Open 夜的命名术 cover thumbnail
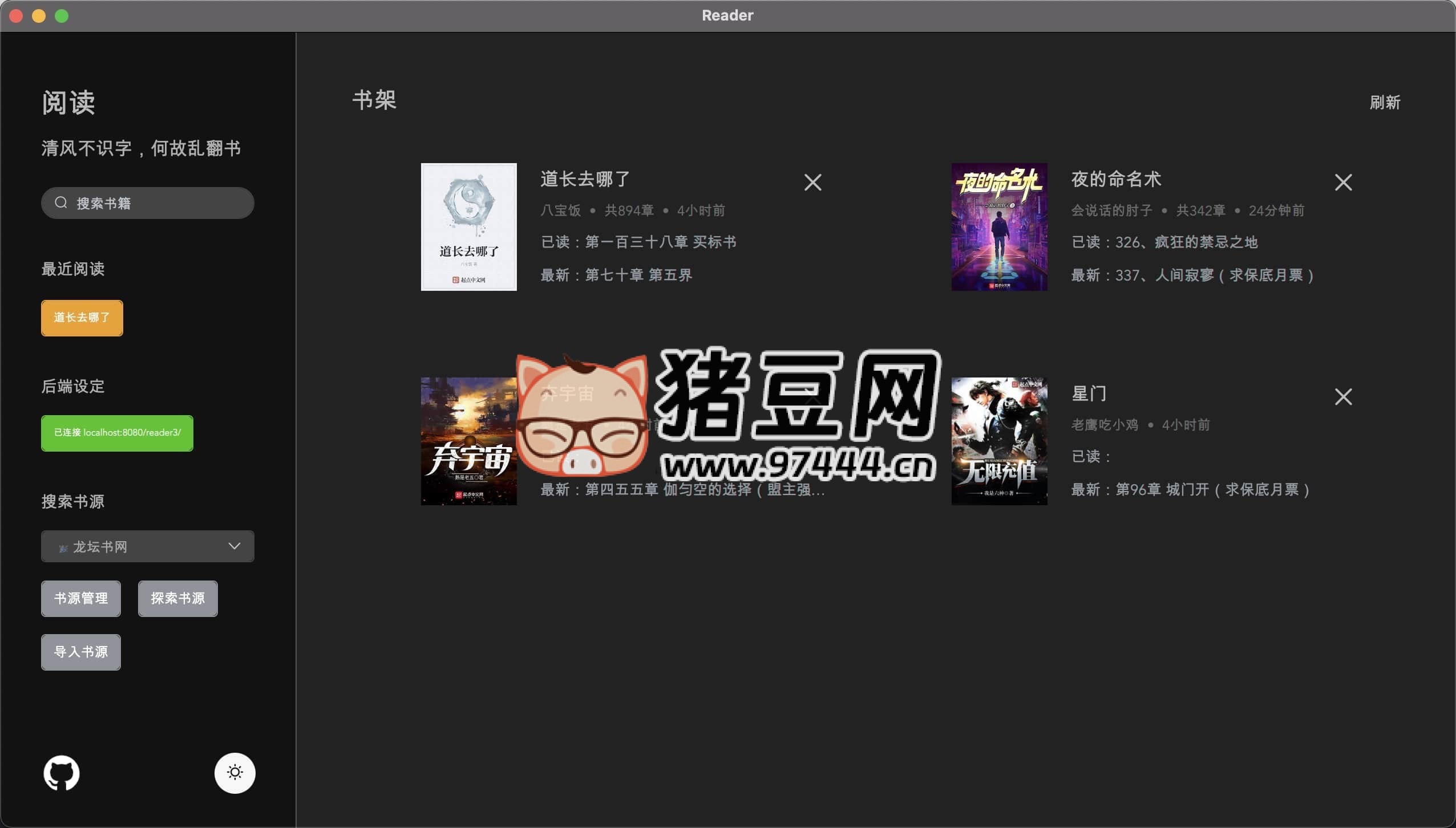This screenshot has height=828, width=1456. point(999,227)
